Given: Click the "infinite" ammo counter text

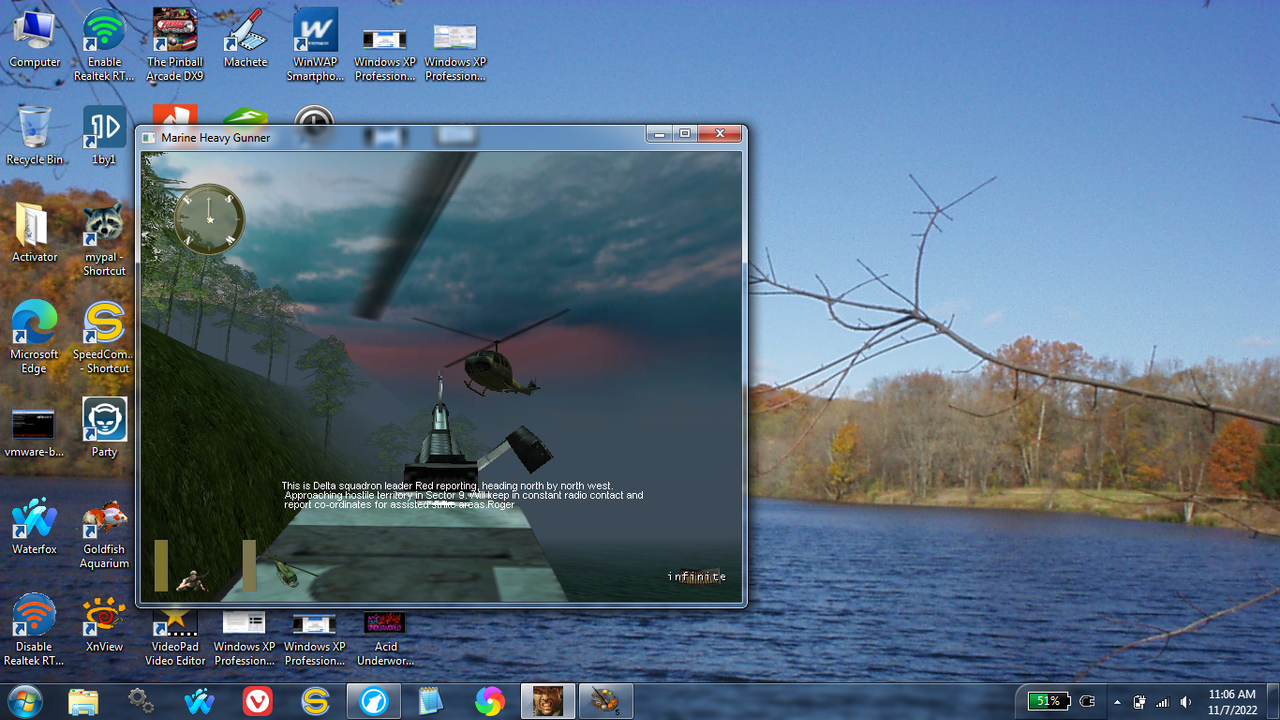Looking at the screenshot, I should click(697, 576).
